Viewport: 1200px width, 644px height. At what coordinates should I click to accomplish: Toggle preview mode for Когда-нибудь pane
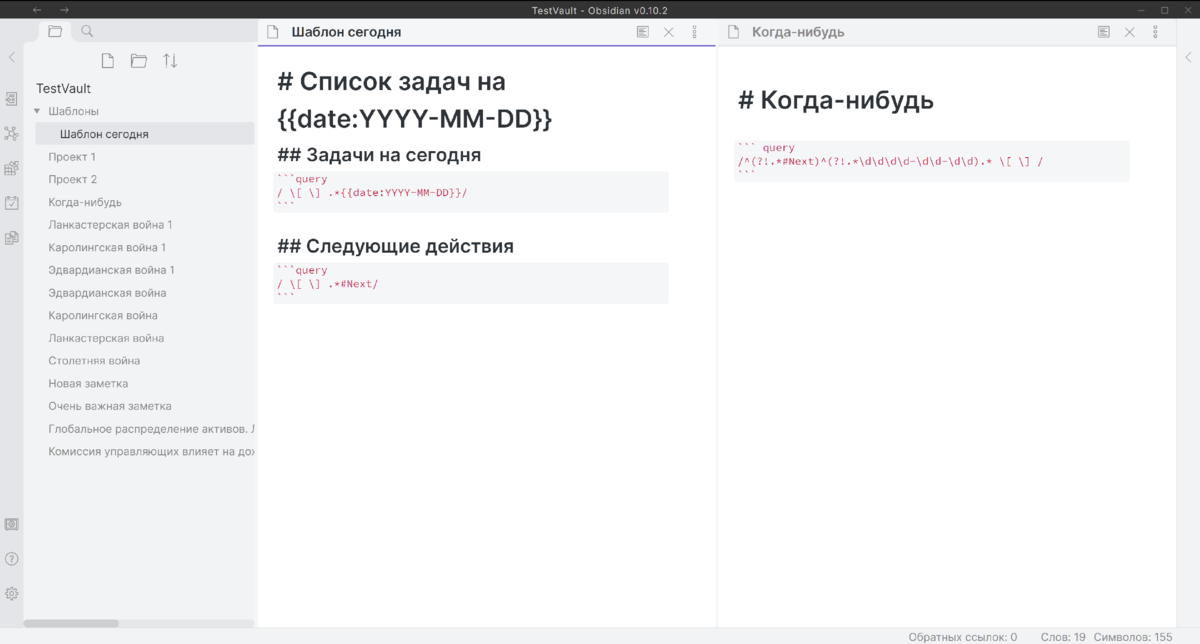tap(1103, 32)
